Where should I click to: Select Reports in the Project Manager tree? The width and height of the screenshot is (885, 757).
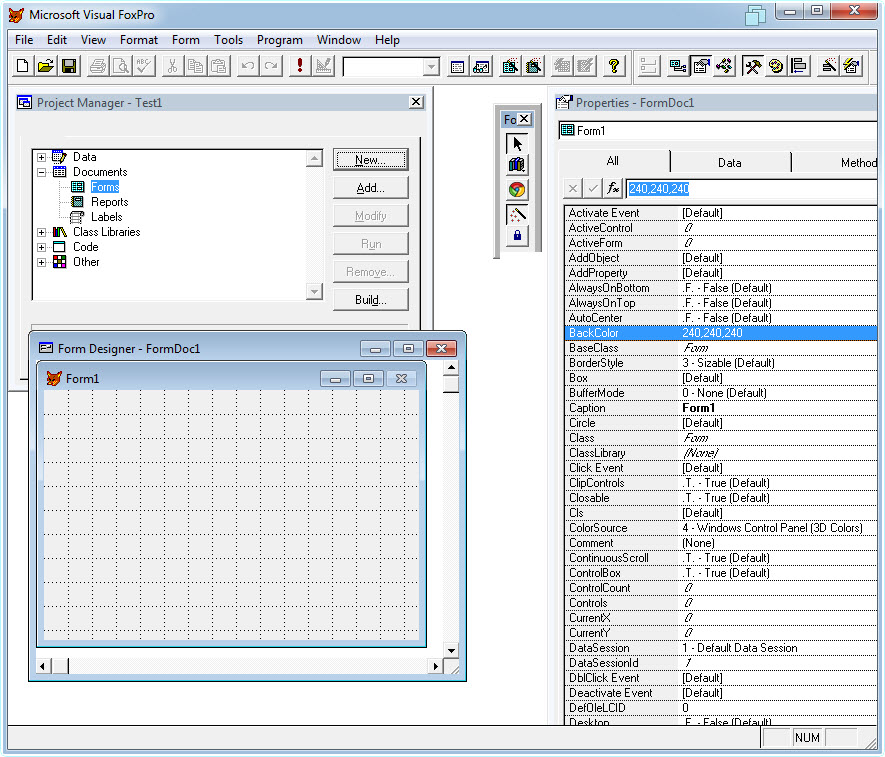(x=109, y=202)
